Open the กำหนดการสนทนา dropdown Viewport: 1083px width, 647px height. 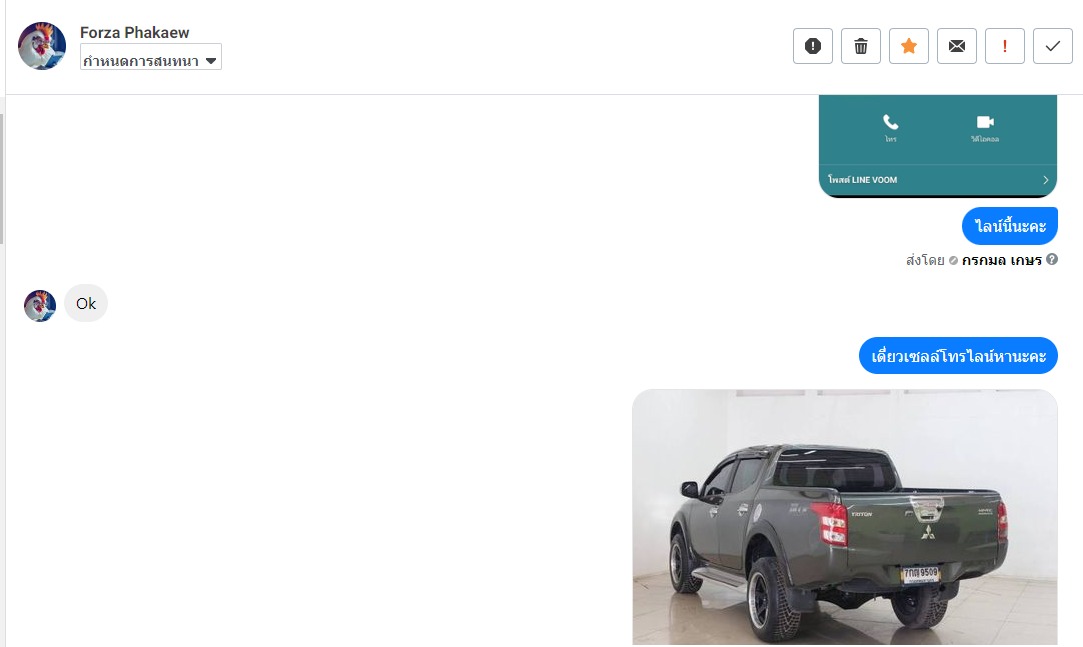[151, 61]
